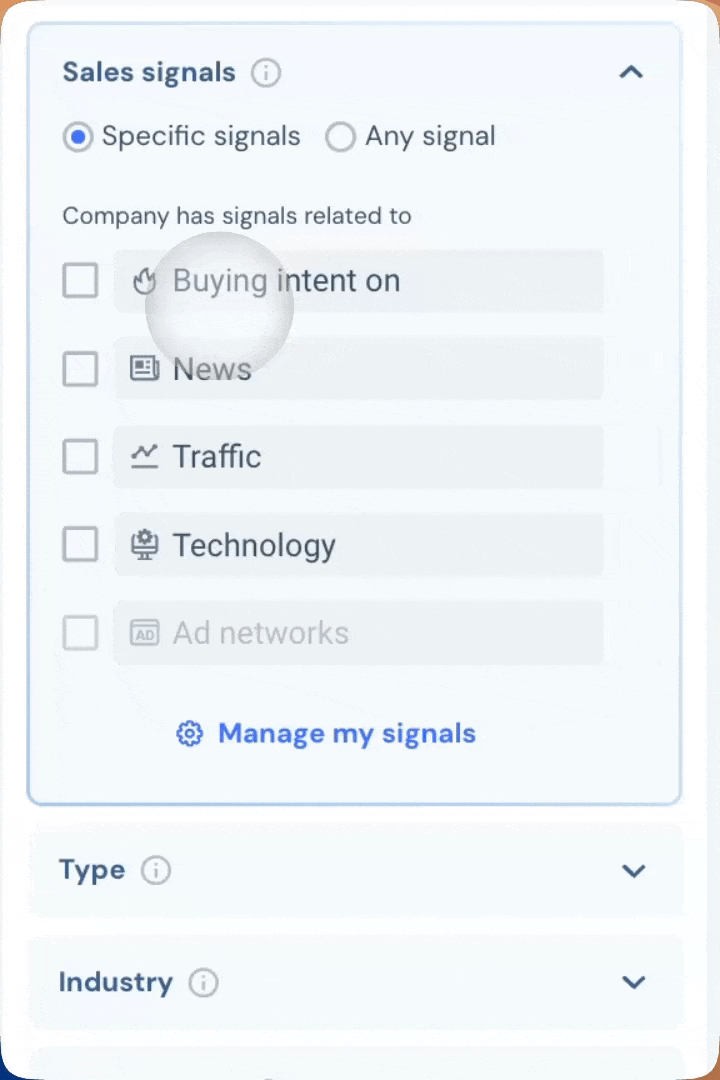Click the info icon beside Sales signals
The image size is (720, 1080).
(265, 72)
